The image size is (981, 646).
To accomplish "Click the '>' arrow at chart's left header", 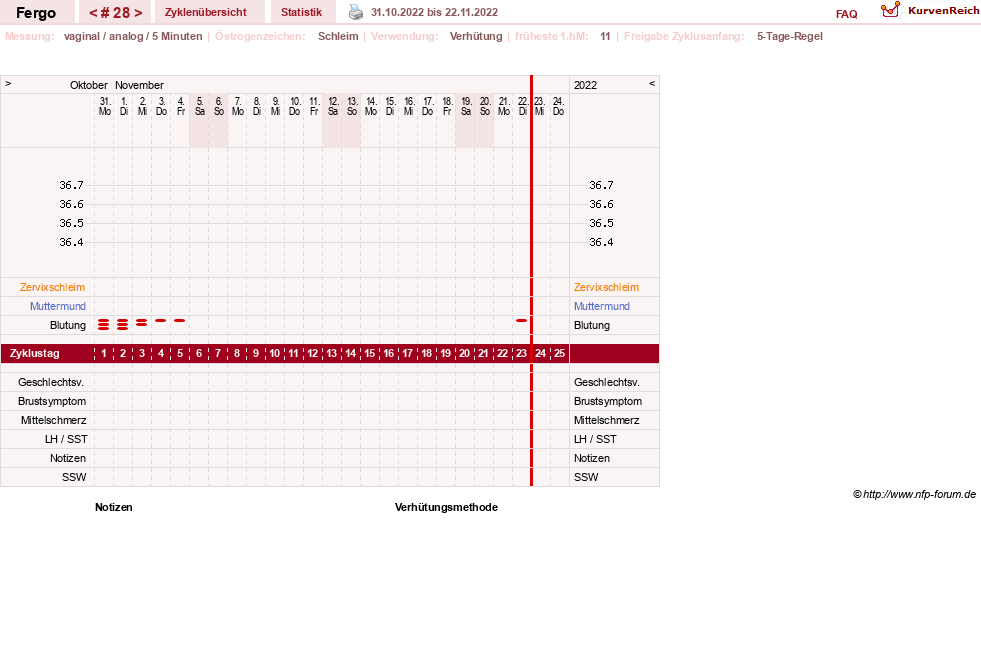I will 8,83.
